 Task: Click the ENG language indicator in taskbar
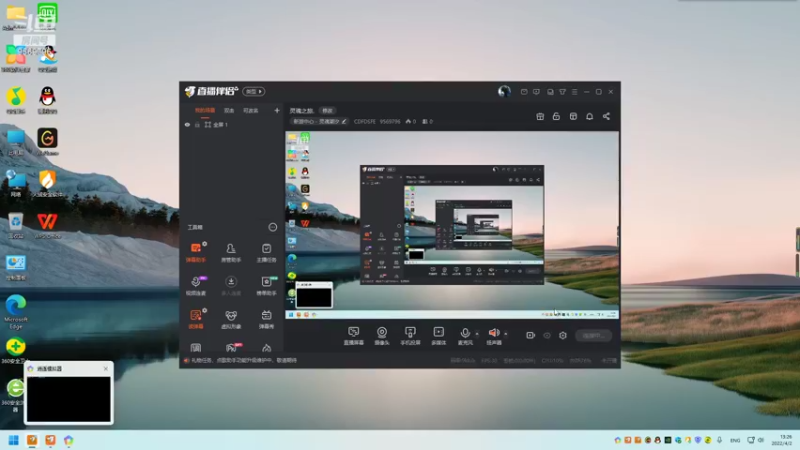735,440
